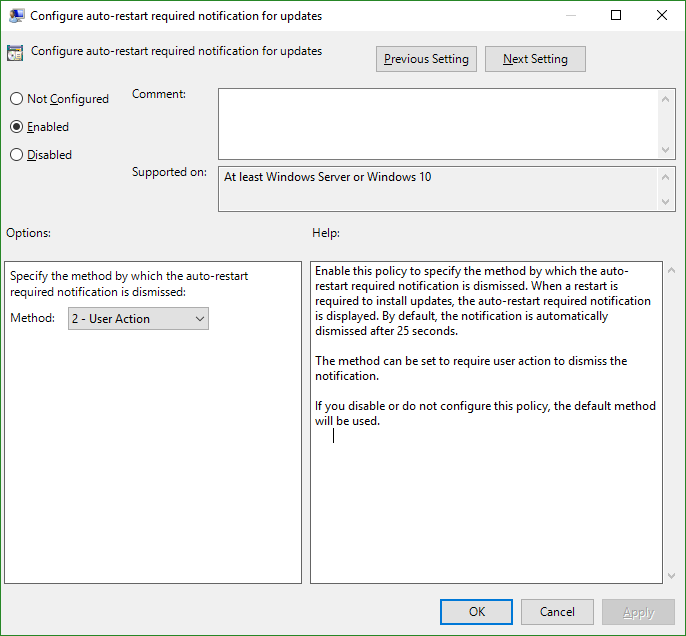Click the policy setting icon beside the heading
The image size is (686, 636).
[15, 53]
